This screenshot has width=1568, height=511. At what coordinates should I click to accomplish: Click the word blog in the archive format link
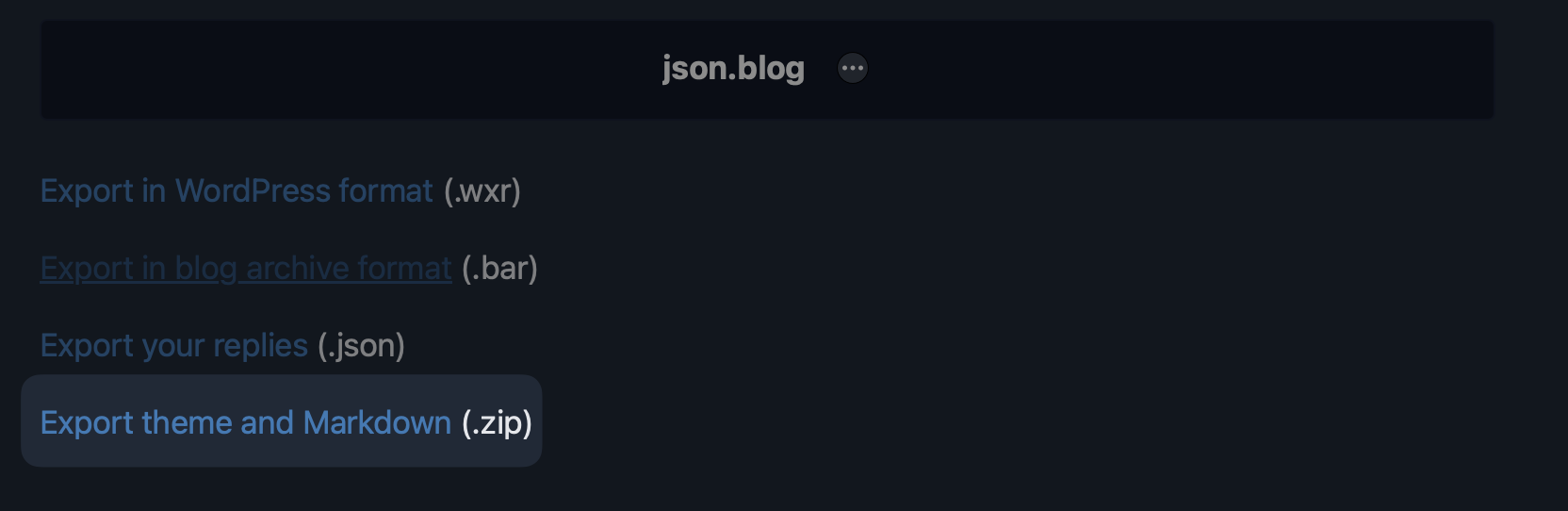(x=205, y=269)
